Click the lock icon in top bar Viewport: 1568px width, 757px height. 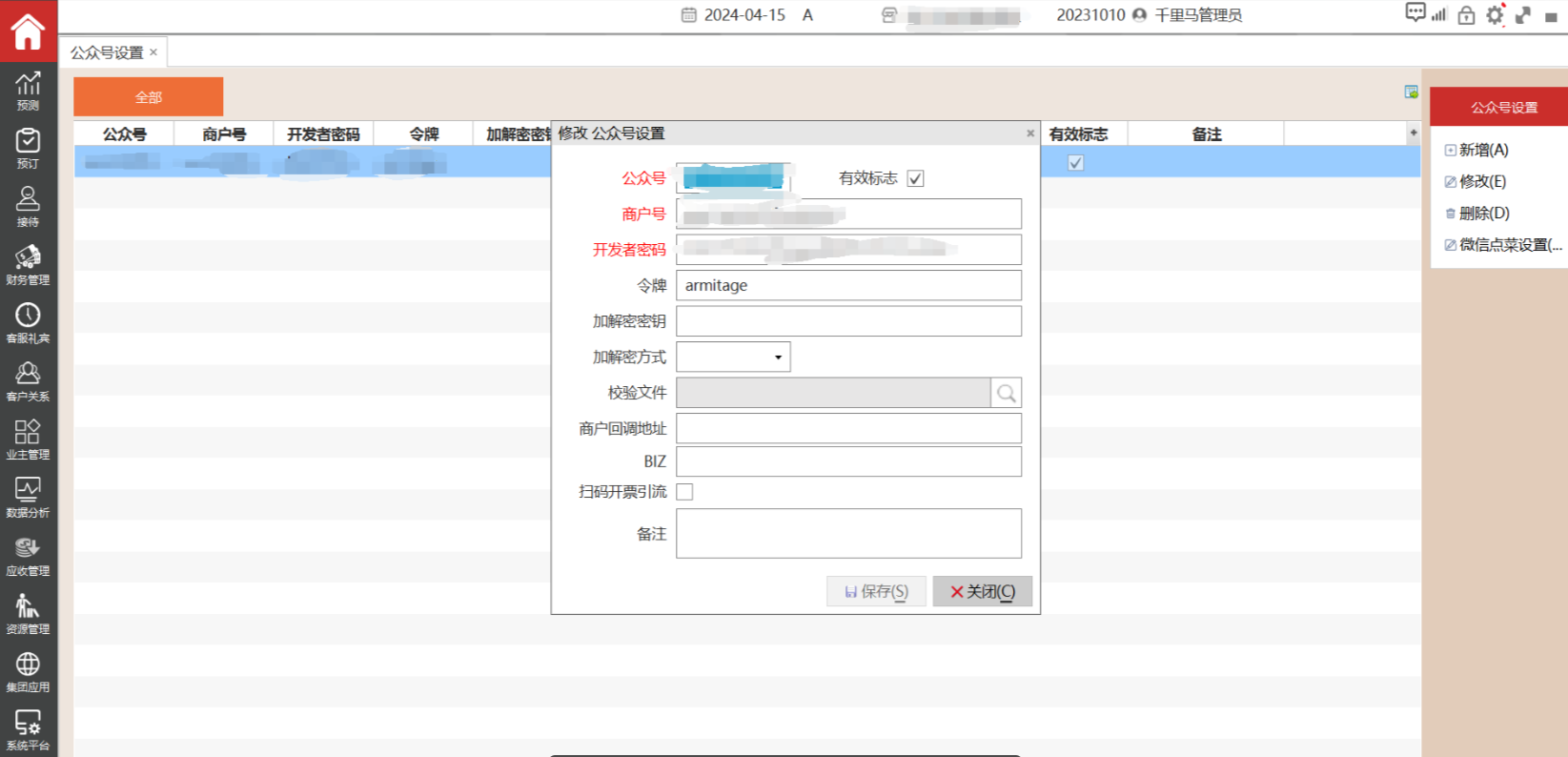[1466, 15]
